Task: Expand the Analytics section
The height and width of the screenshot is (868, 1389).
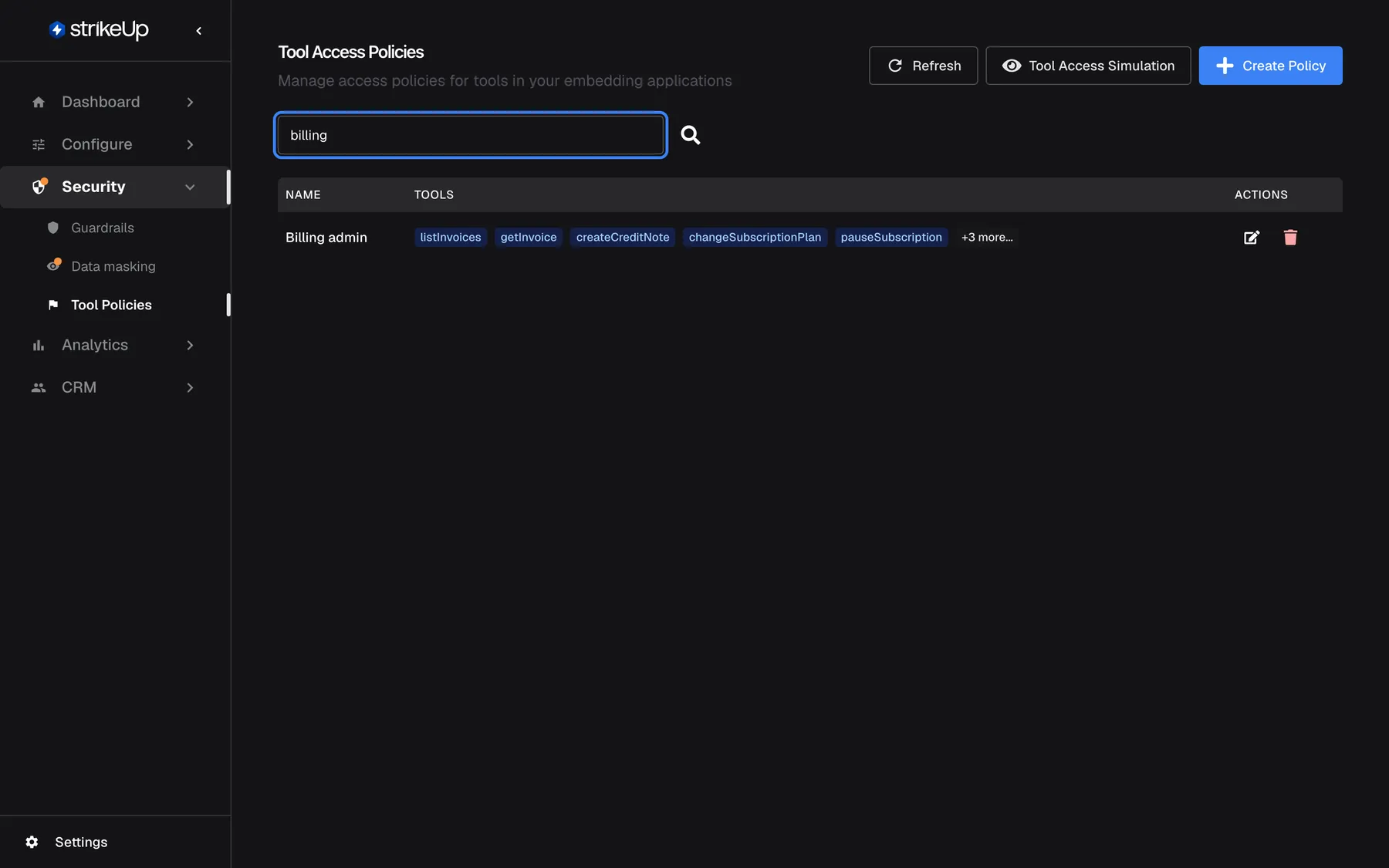Action: (114, 345)
